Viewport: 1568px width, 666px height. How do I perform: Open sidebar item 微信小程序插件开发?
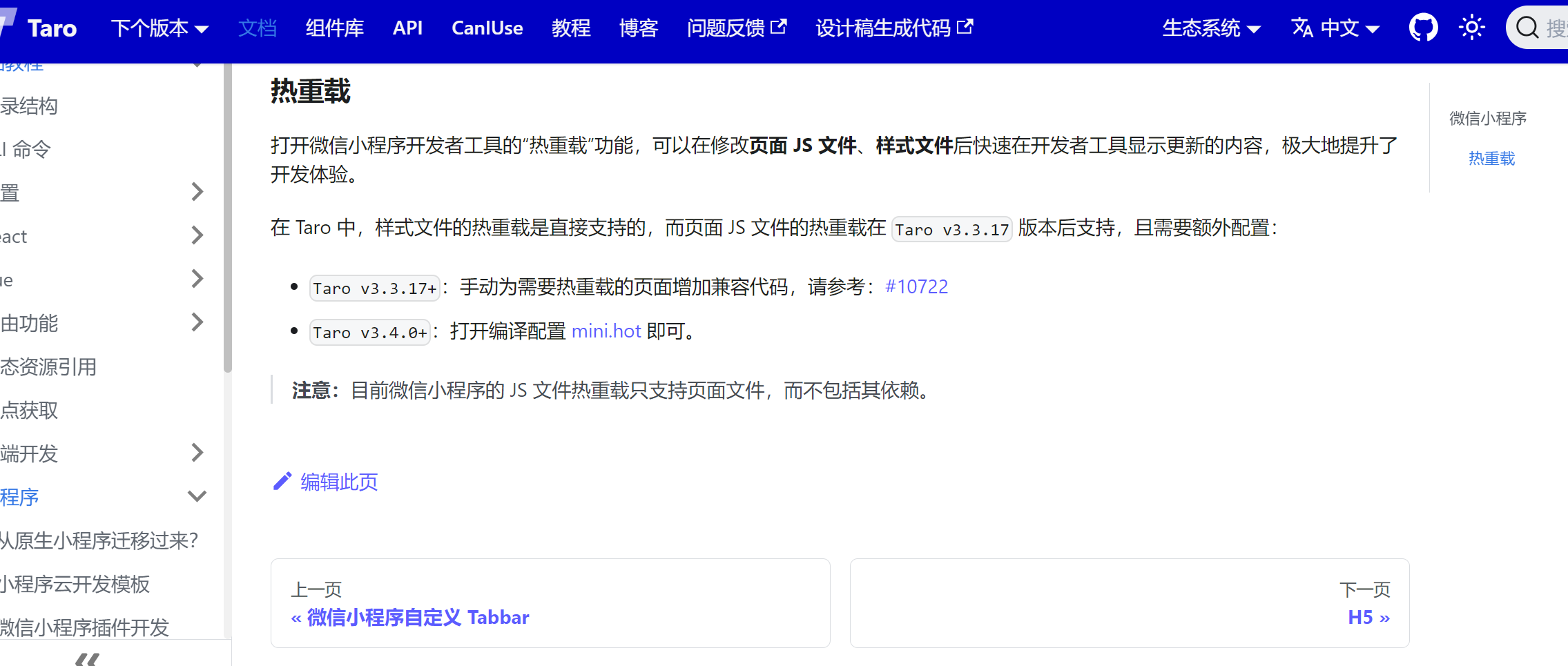pos(84,627)
